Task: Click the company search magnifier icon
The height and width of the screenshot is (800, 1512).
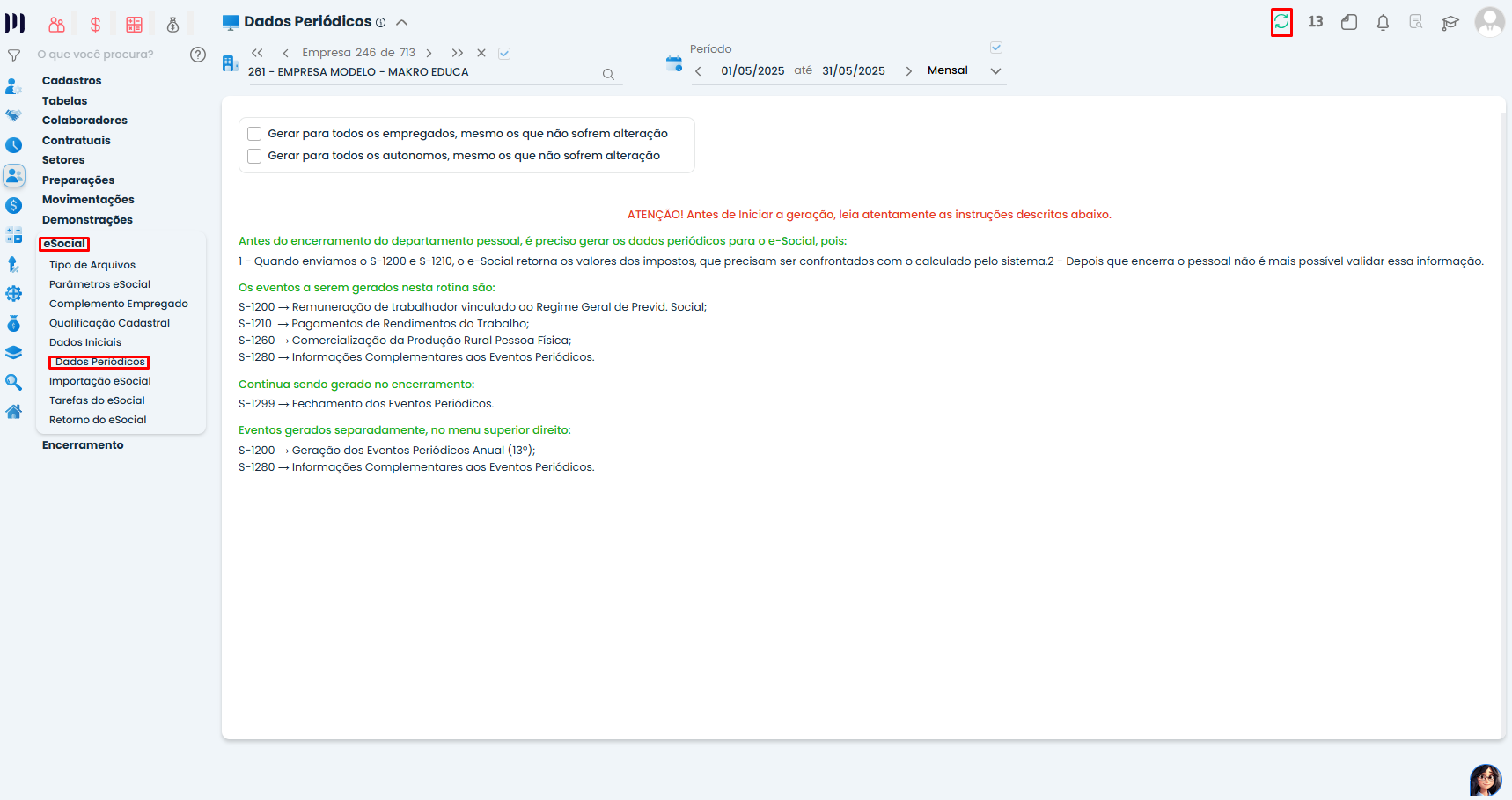Action: pyautogui.click(x=608, y=75)
